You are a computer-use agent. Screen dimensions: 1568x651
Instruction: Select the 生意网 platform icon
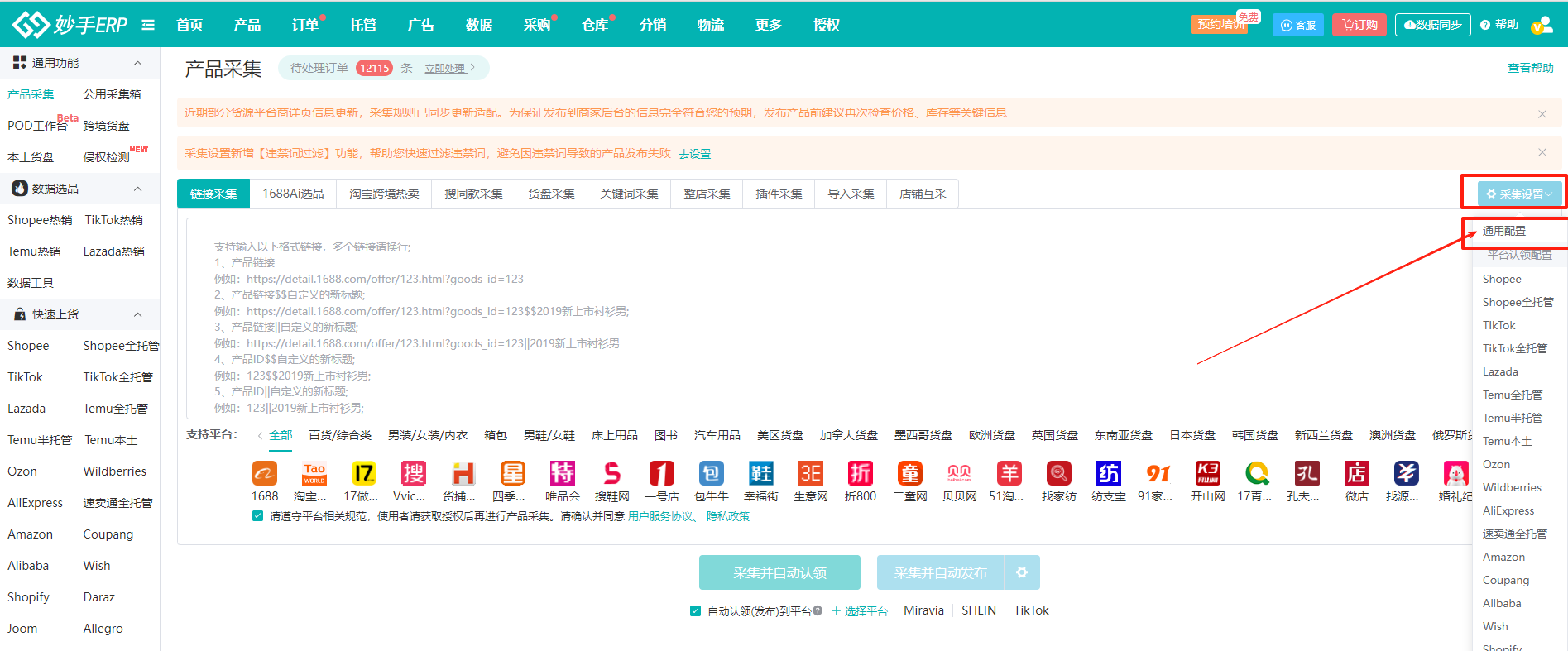click(811, 474)
